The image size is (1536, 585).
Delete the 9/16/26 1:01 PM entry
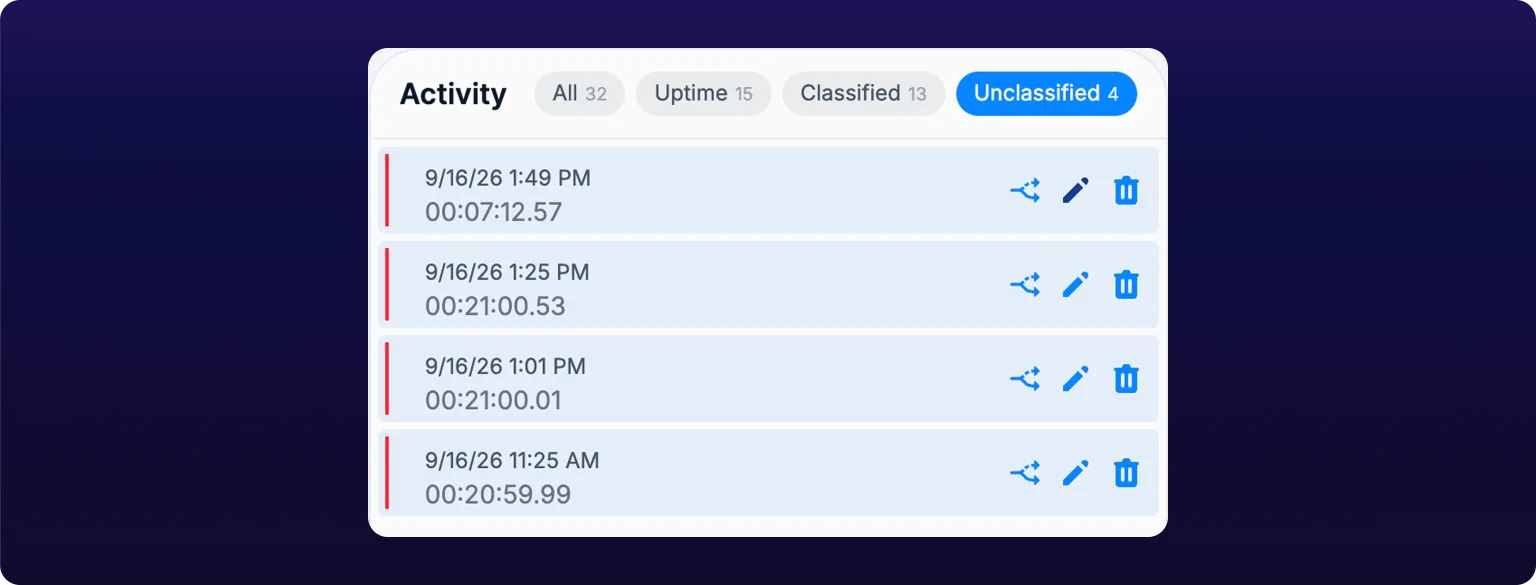1126,379
